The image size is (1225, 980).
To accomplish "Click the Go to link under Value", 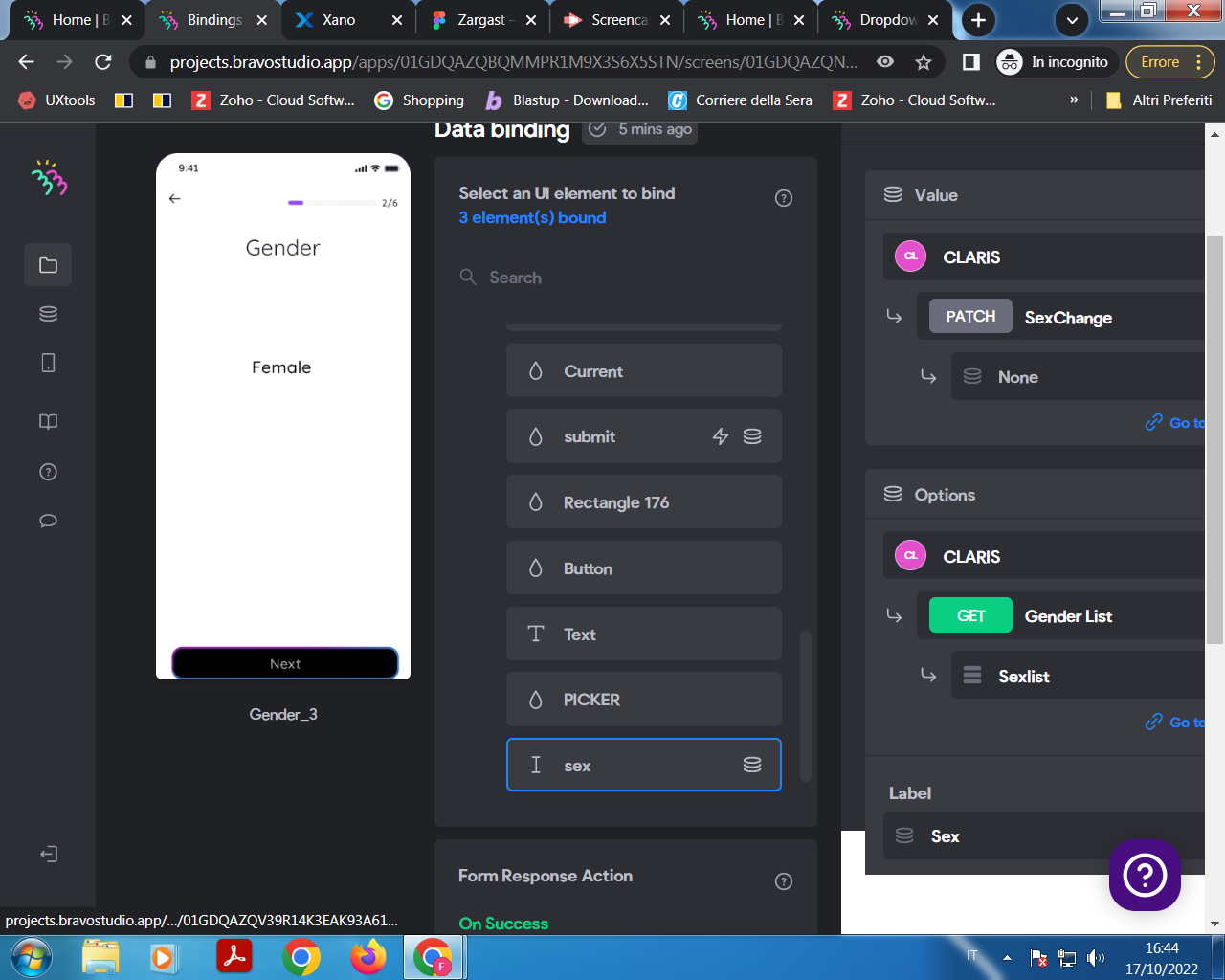I will click(x=1176, y=423).
